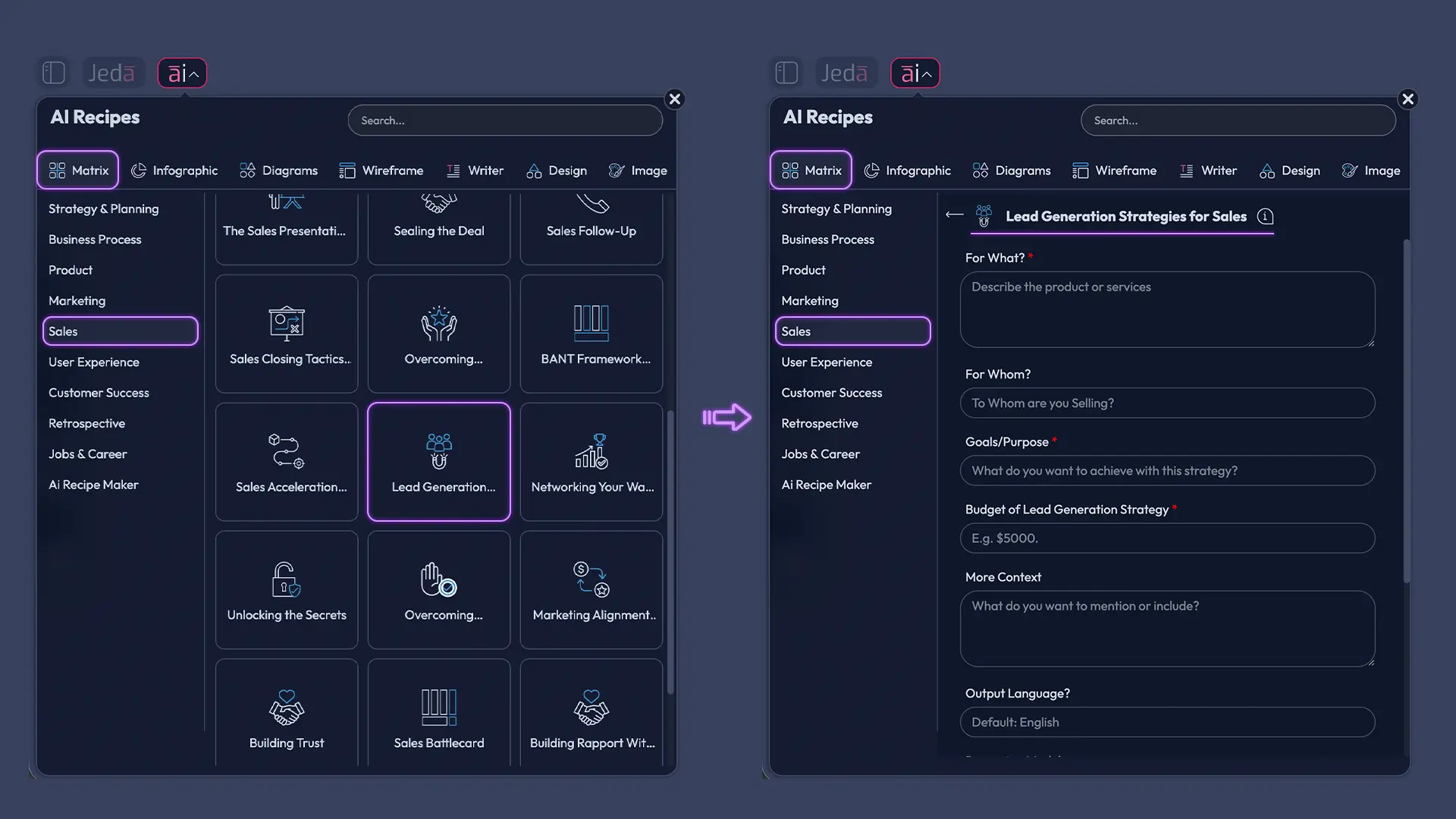Switch to Writer tab in right panel
Image resolution: width=1456 pixels, height=819 pixels.
(x=1208, y=171)
